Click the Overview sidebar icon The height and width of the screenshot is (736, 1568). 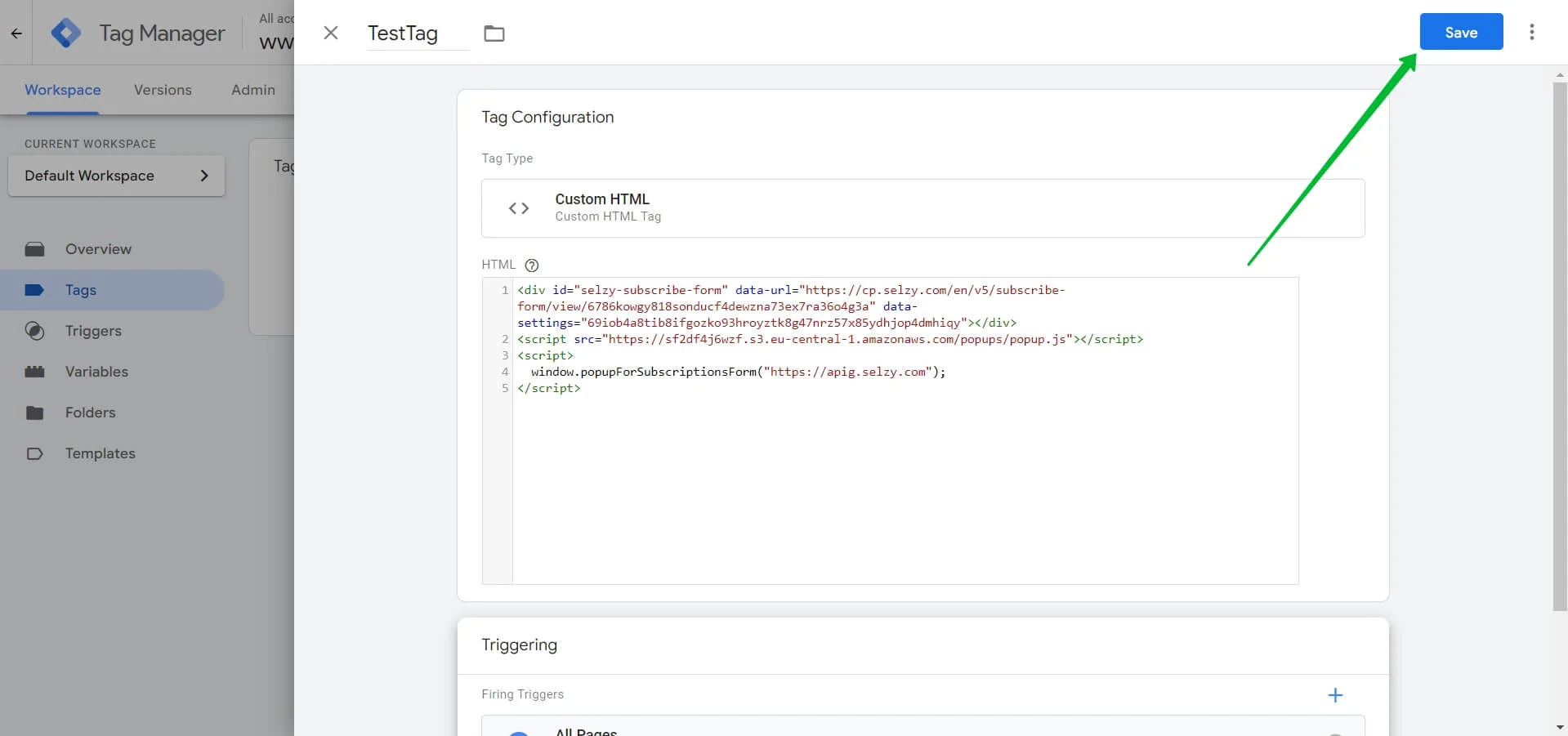coord(34,249)
